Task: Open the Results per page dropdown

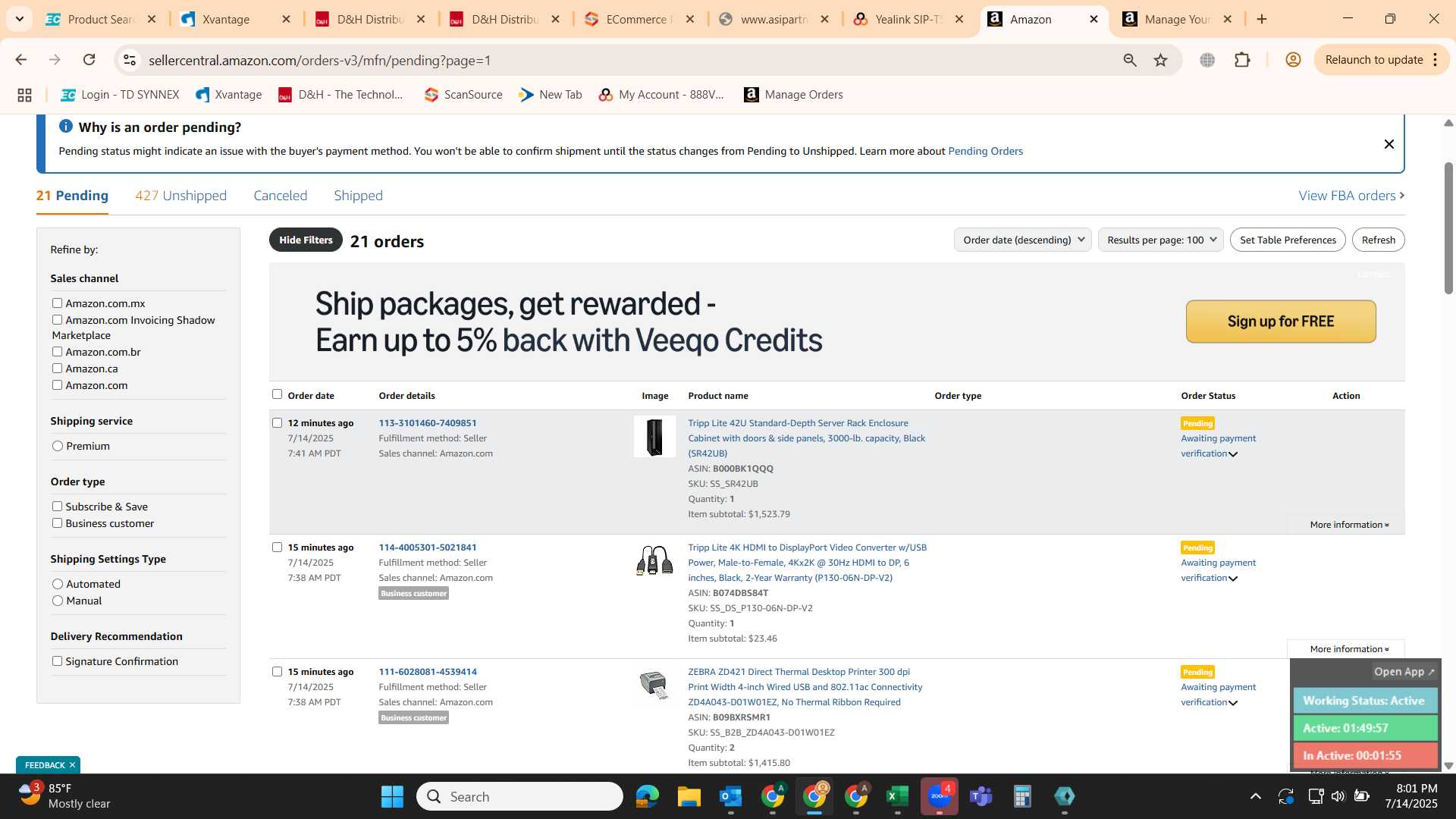Action: (x=1160, y=240)
